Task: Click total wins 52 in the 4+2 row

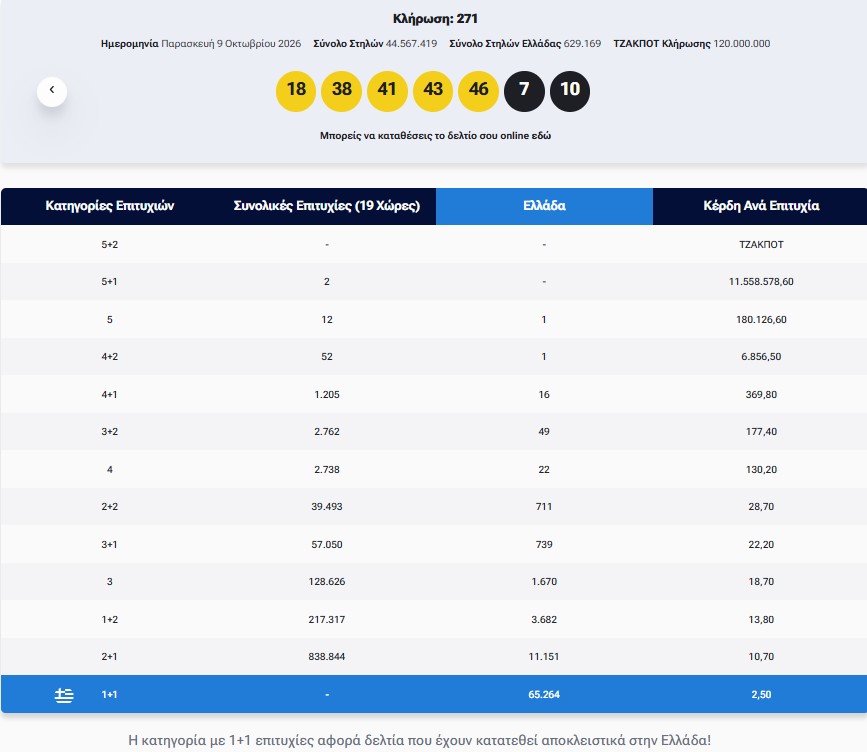Action: tap(327, 357)
